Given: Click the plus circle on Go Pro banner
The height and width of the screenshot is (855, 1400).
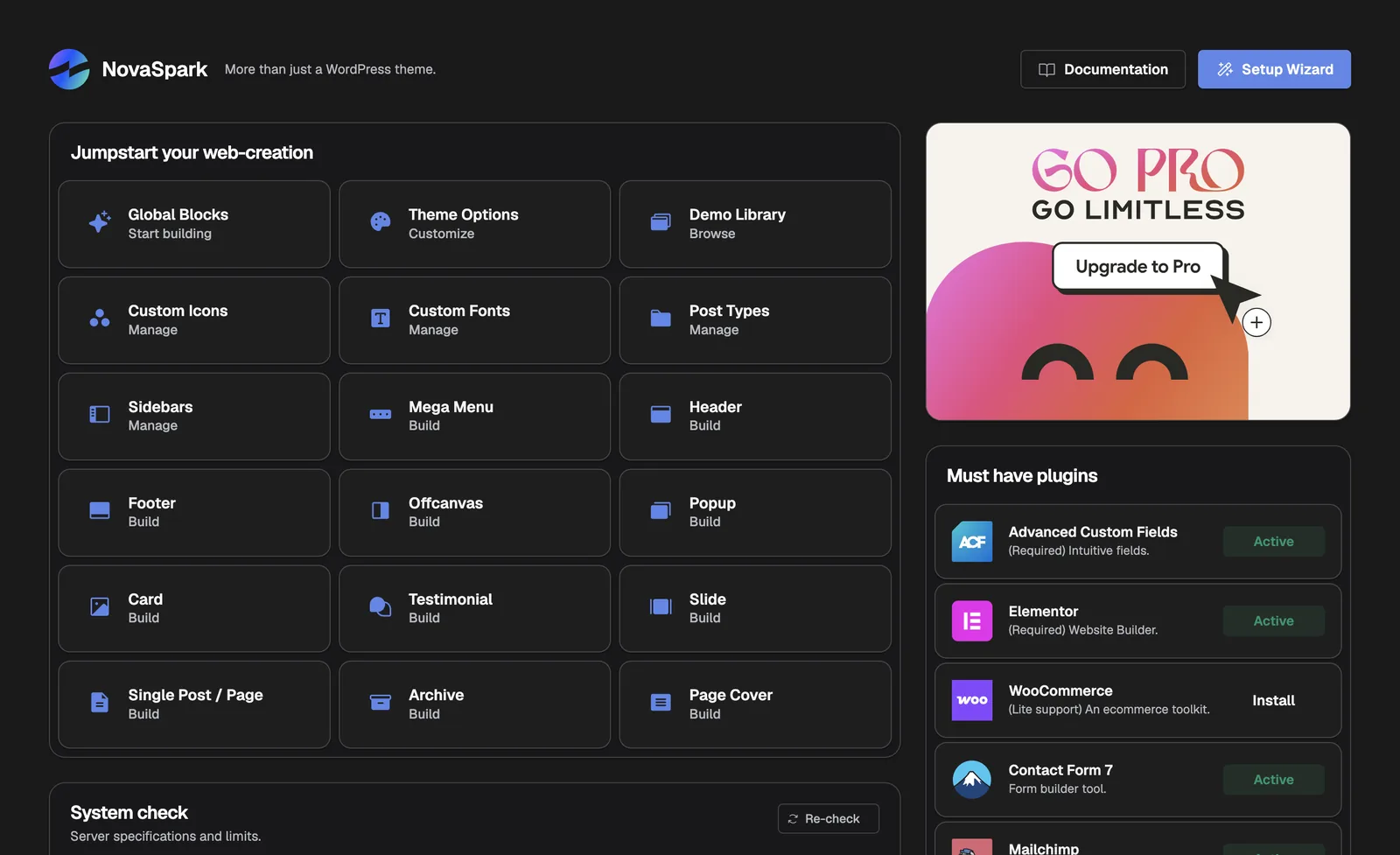Looking at the screenshot, I should [x=1256, y=323].
